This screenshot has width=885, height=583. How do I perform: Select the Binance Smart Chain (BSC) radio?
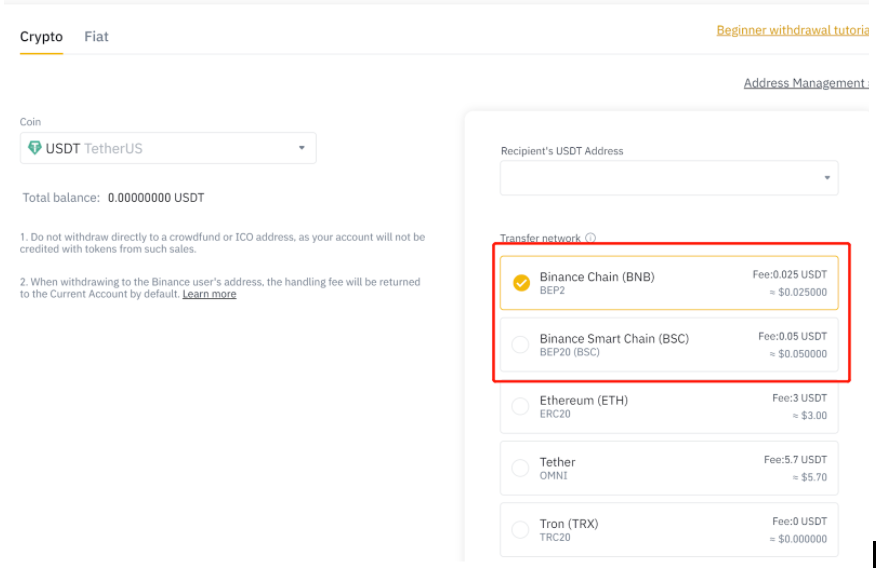(x=520, y=344)
